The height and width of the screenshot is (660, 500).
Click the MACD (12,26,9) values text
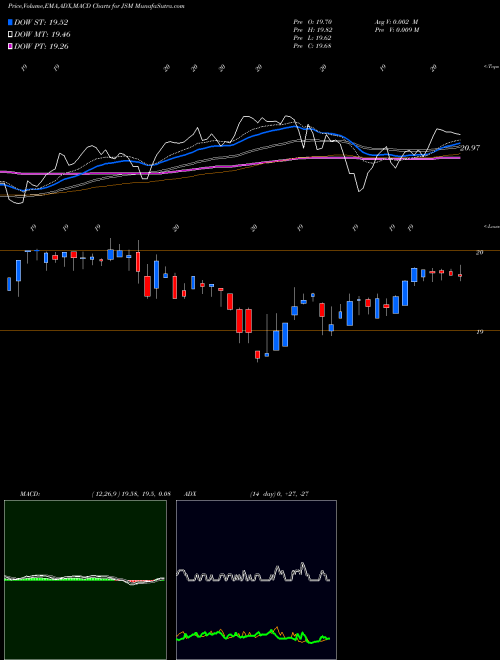click(130, 494)
